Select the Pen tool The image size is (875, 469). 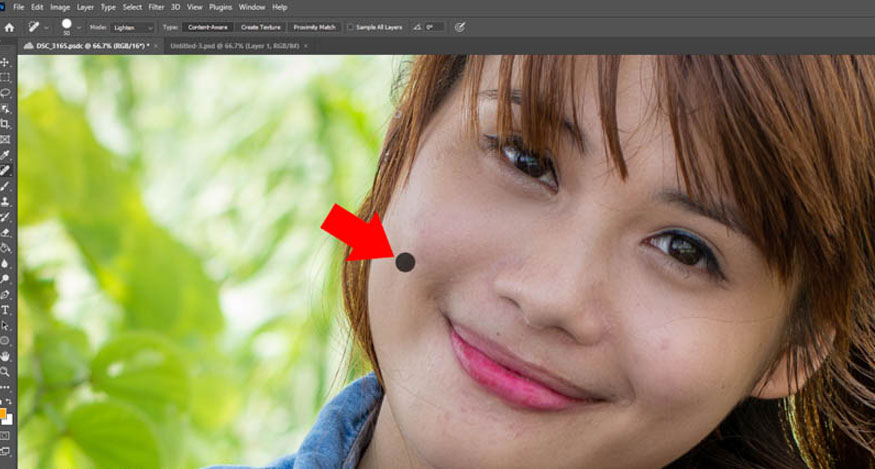[5, 294]
